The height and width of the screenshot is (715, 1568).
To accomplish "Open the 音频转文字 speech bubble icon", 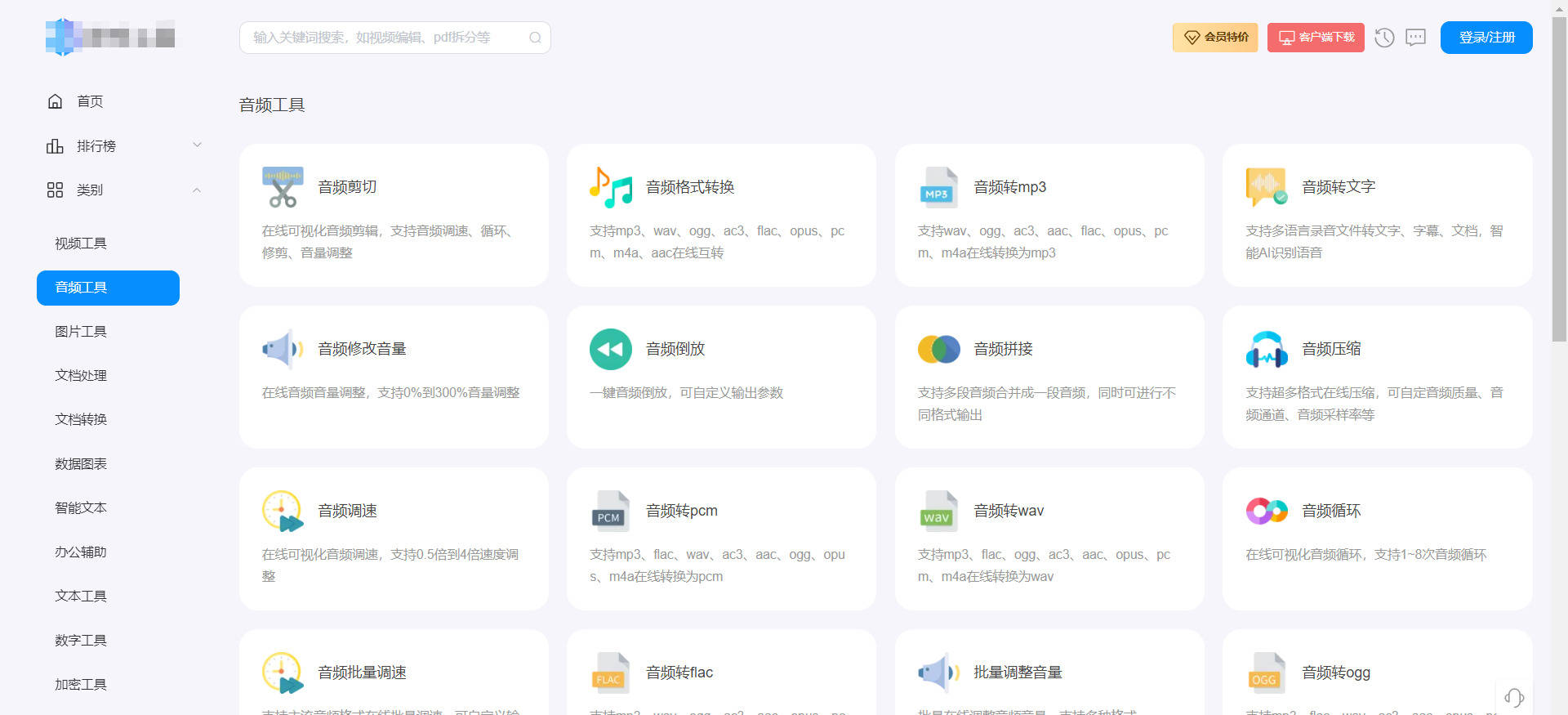I will pos(1267,187).
